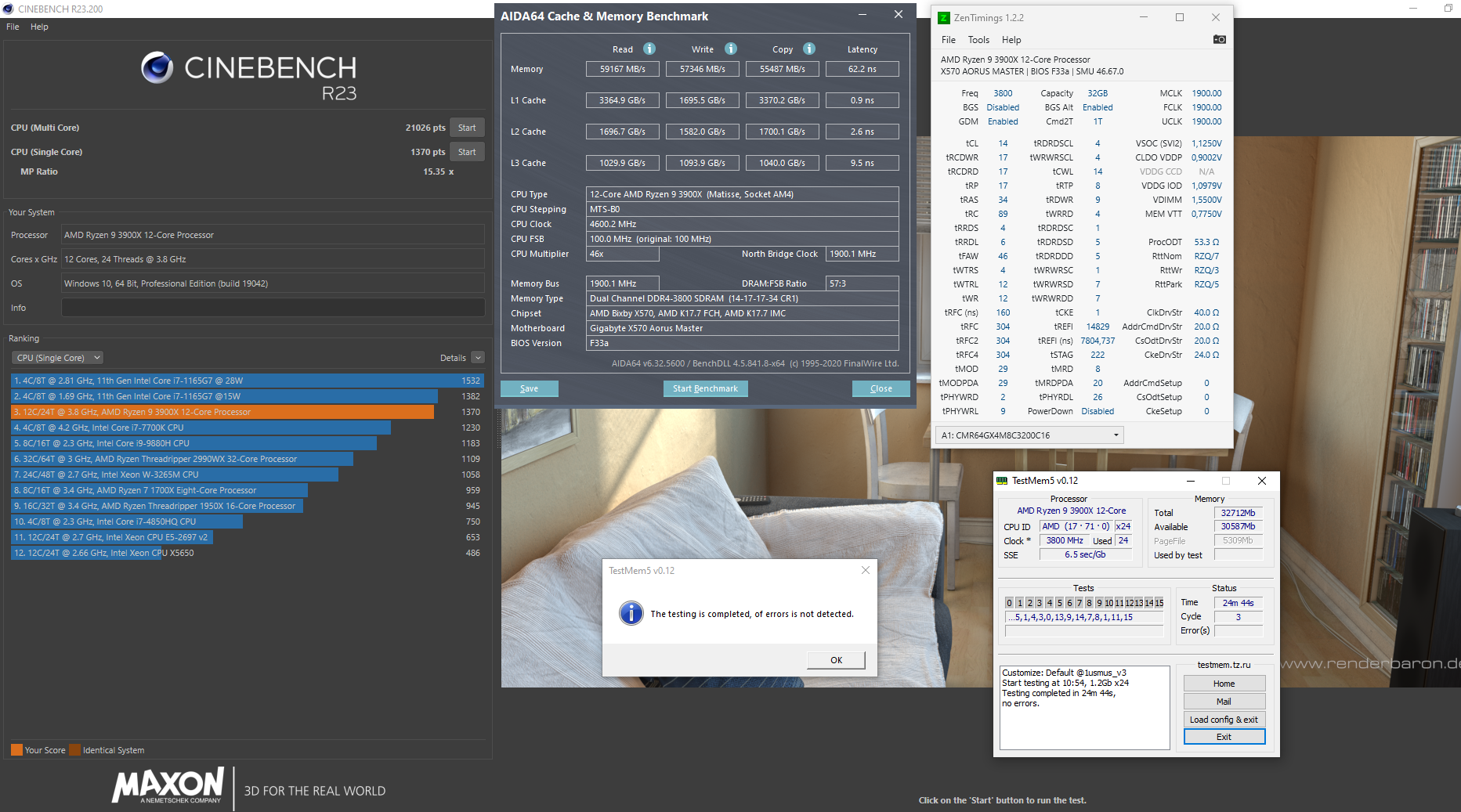Open the File menu in ZenTimings
The height and width of the screenshot is (812, 1461).
(949, 40)
